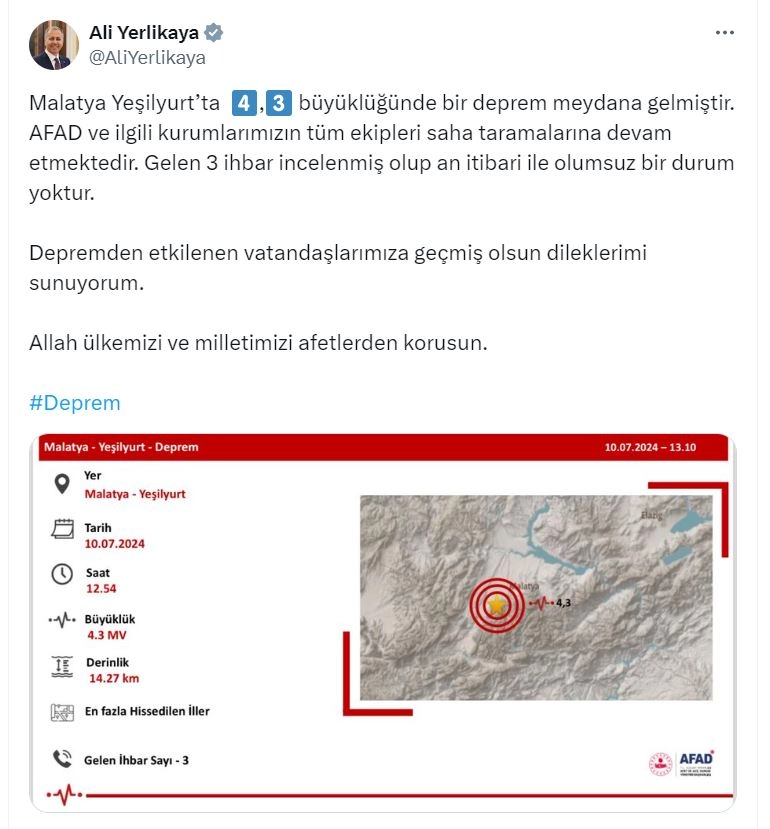Click the blue number 4 emoji
Viewport: 770px width, 829px height.
pos(244,103)
